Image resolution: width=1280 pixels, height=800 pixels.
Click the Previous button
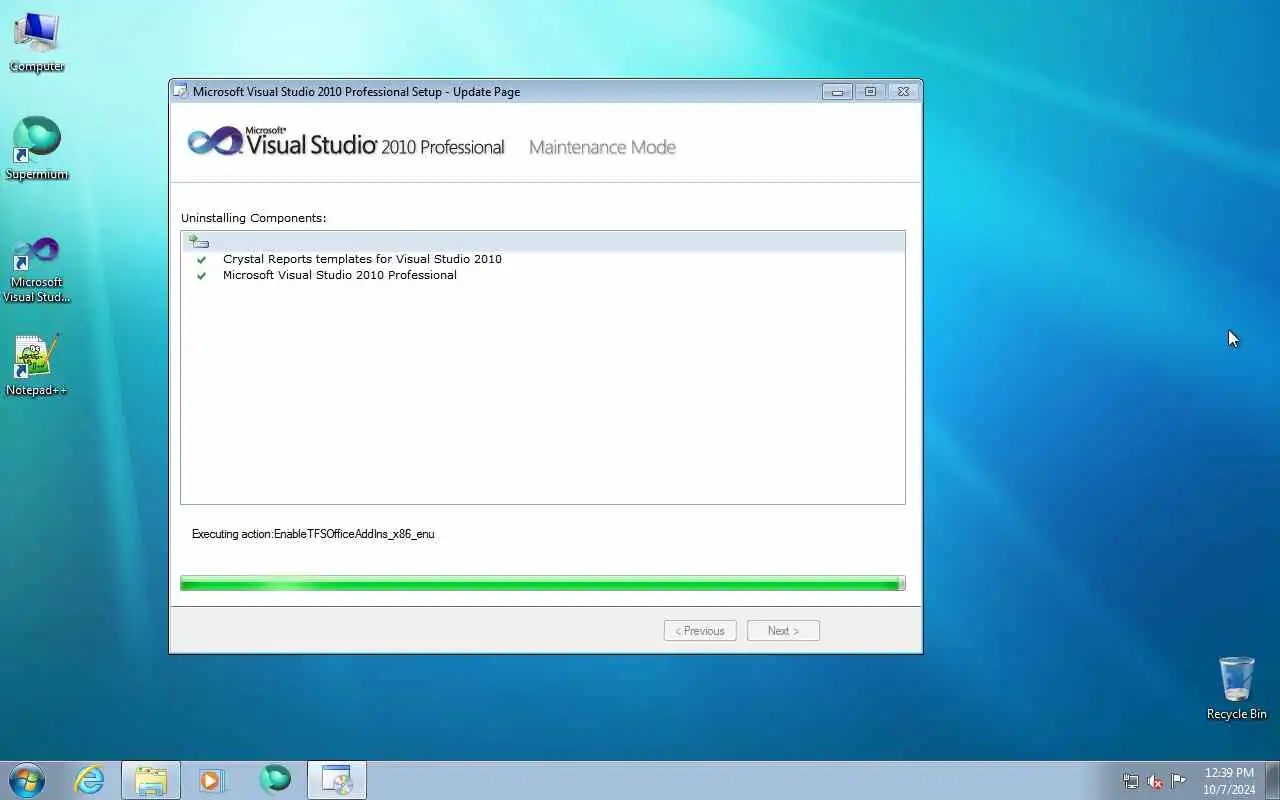(x=700, y=630)
